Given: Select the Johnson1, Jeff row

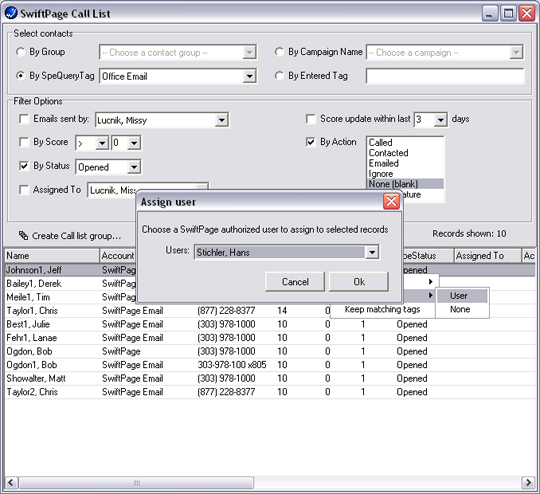Looking at the screenshot, I should coord(270,270).
